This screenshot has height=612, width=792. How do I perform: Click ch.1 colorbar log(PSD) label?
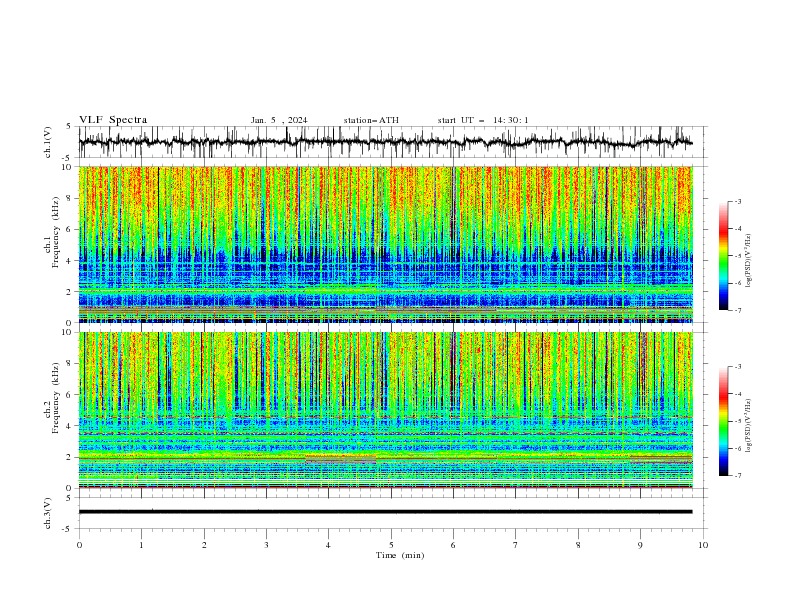(x=748, y=261)
